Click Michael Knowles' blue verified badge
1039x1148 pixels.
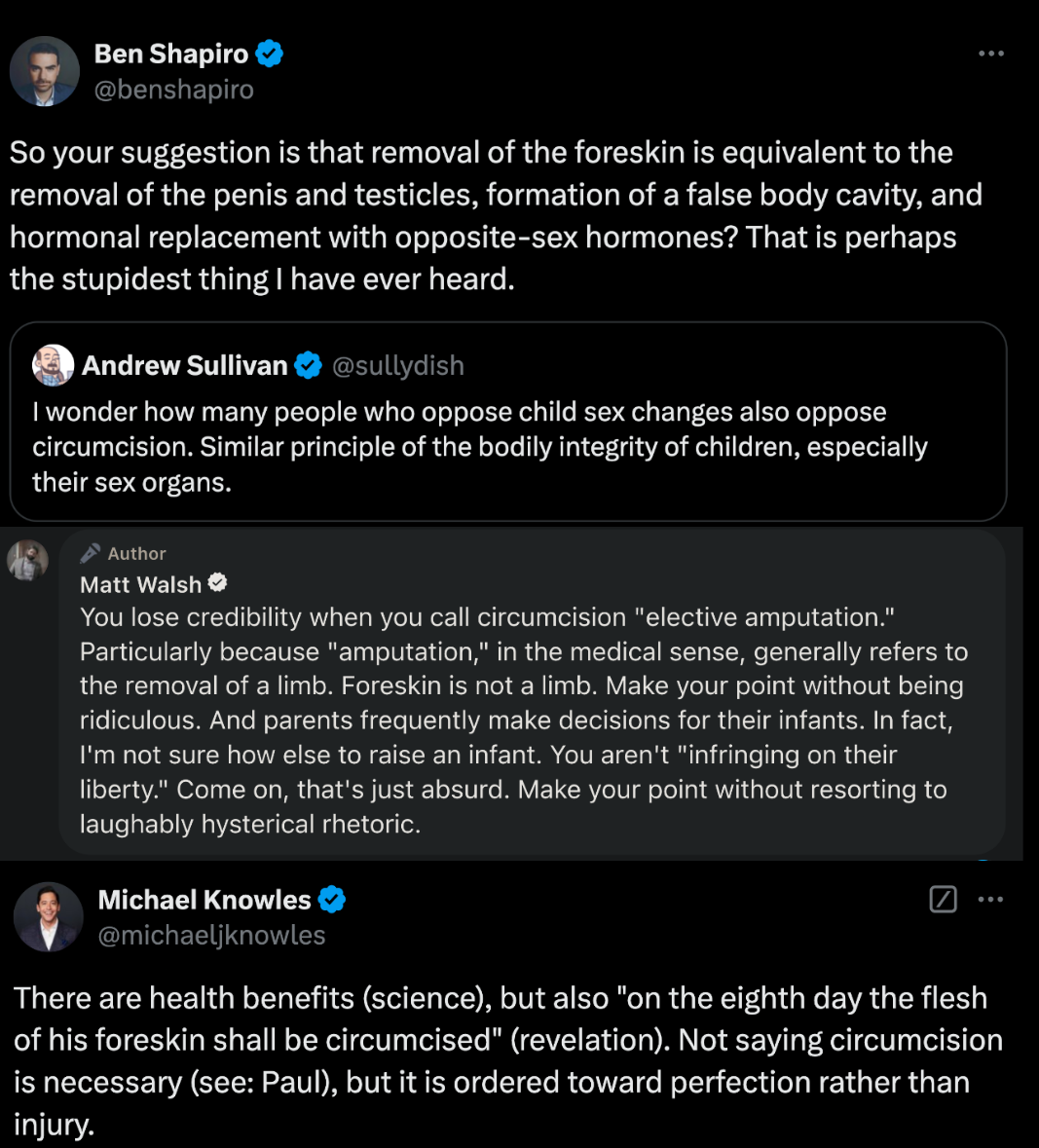(332, 899)
